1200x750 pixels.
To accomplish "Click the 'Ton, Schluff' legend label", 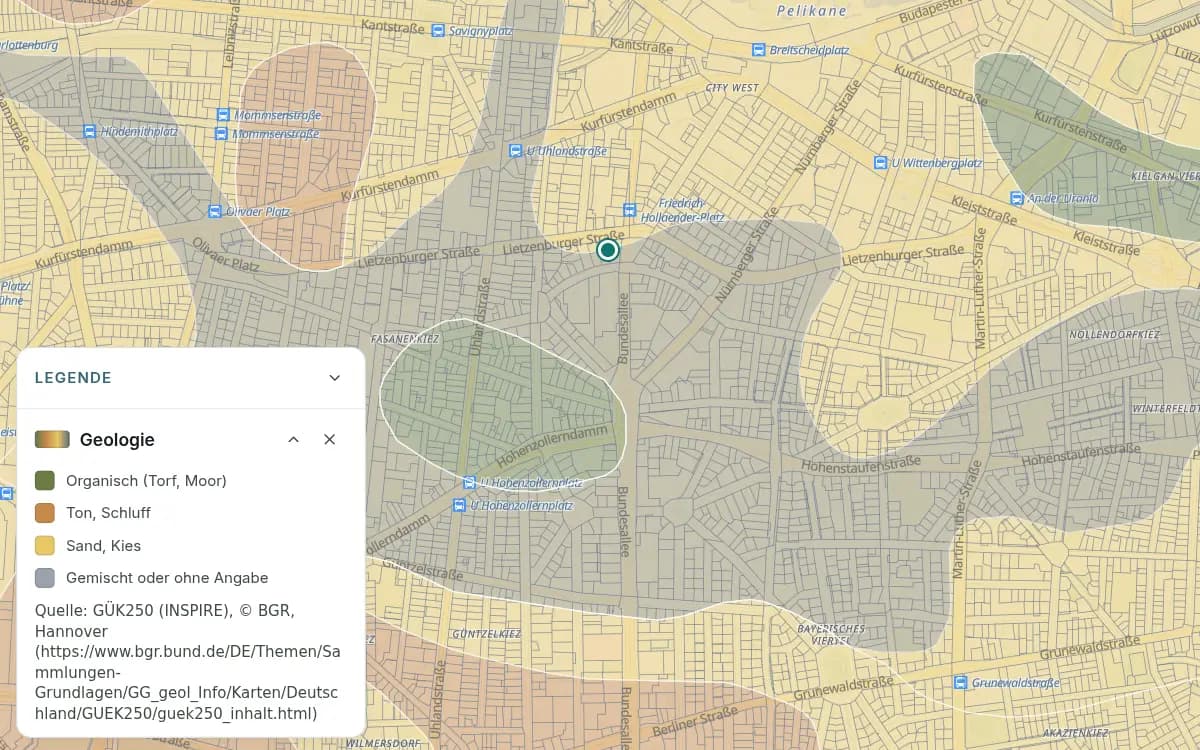I will point(108,513).
